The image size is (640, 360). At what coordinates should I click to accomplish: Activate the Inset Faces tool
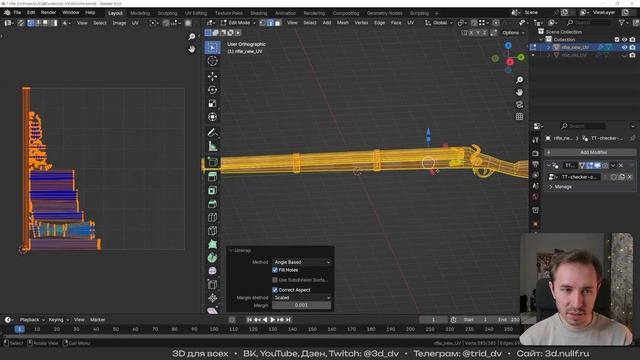(x=212, y=190)
